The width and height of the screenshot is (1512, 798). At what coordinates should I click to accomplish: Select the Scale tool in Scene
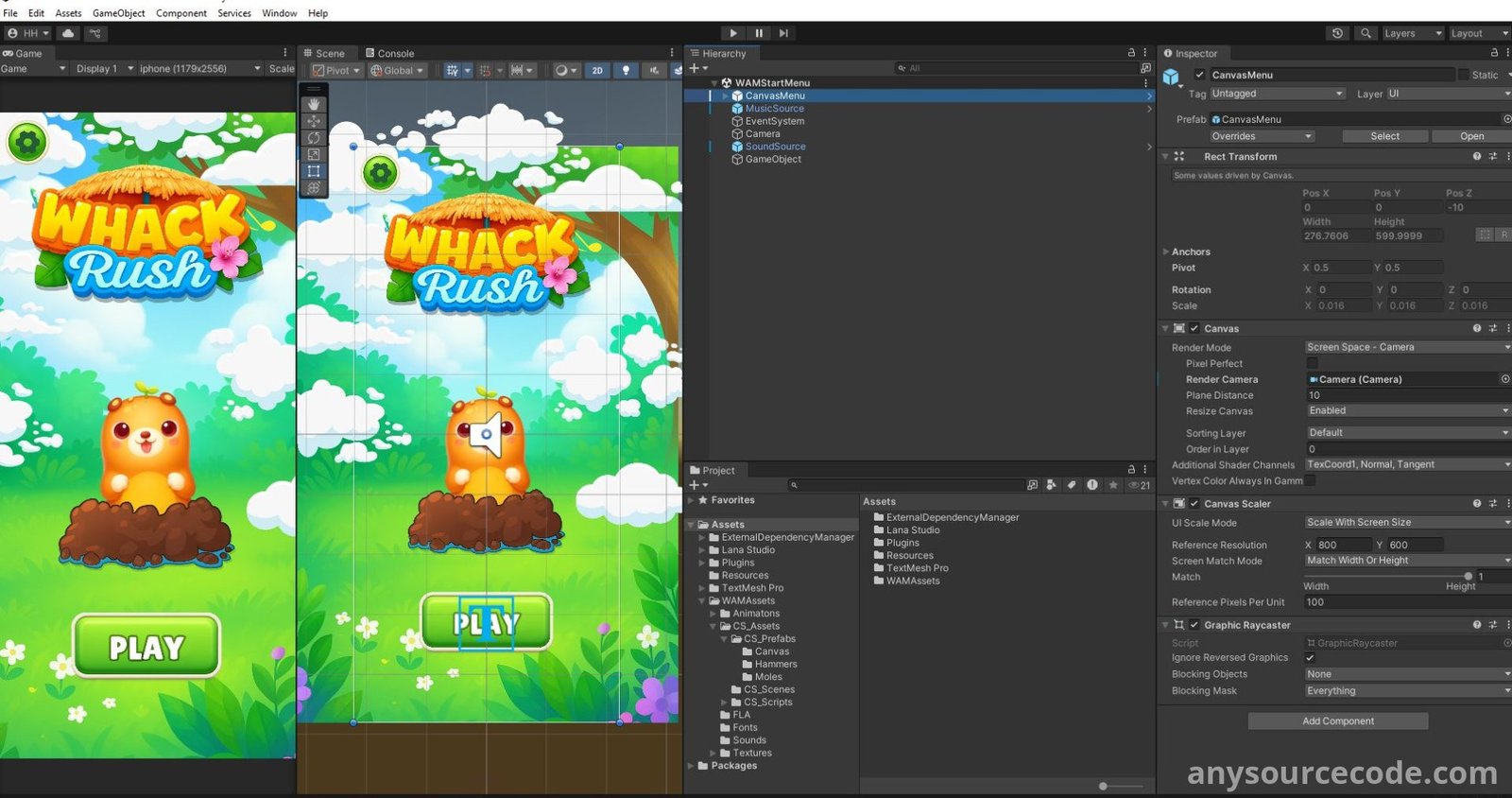[314, 154]
